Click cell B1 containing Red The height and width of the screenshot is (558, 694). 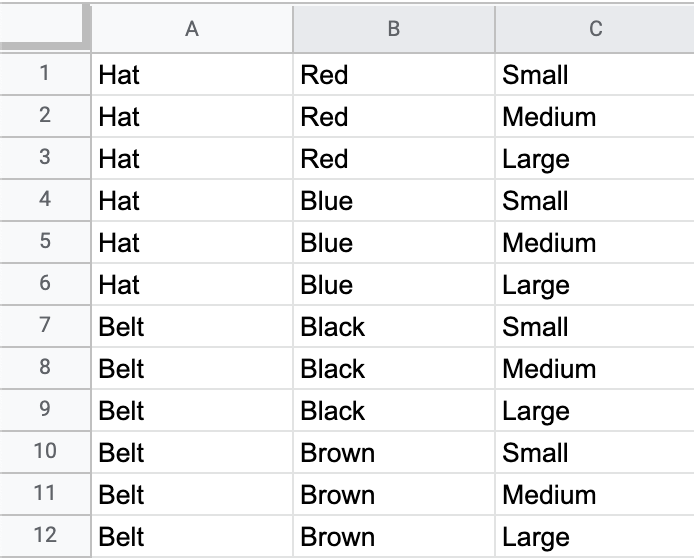point(393,75)
